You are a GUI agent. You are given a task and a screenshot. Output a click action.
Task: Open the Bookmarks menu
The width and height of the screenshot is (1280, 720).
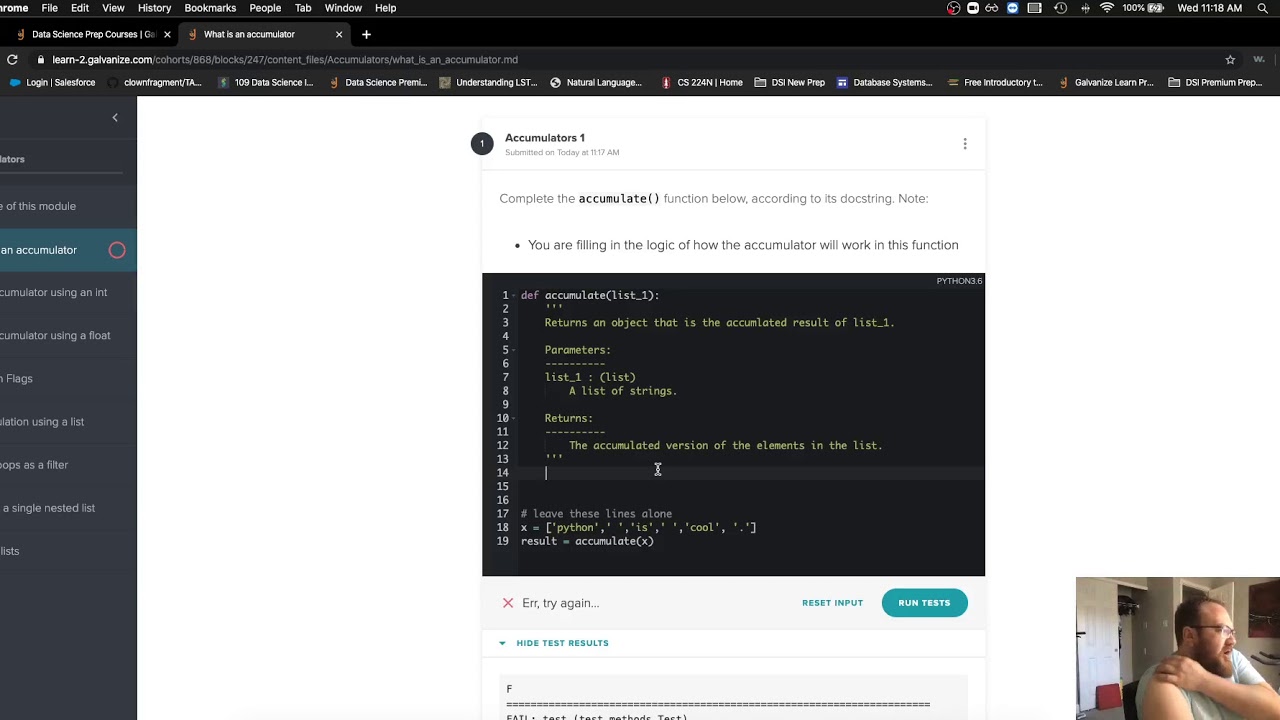coord(210,8)
